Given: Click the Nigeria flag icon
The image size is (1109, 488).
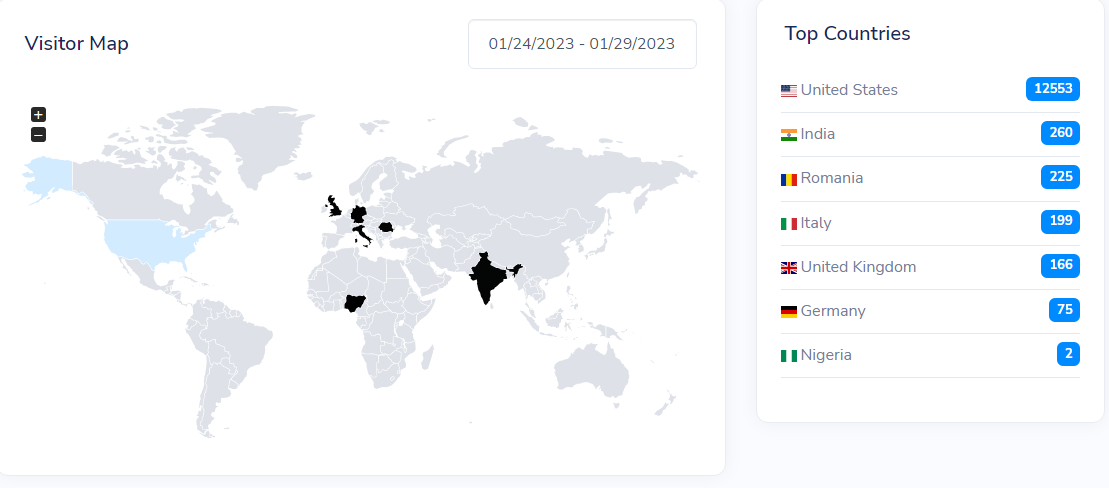Looking at the screenshot, I should 789,356.
